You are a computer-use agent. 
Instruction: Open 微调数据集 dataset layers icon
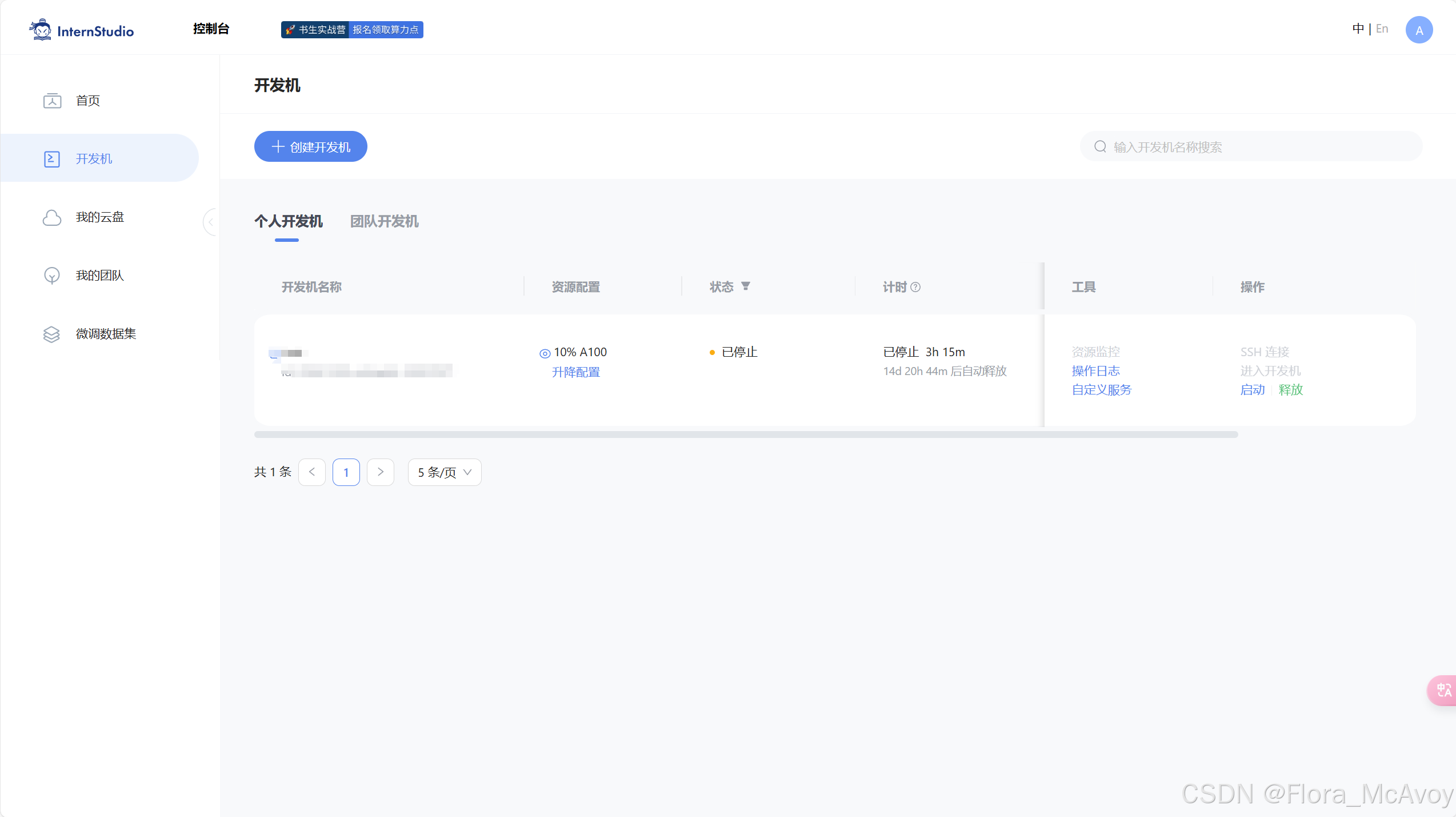pyautogui.click(x=52, y=334)
